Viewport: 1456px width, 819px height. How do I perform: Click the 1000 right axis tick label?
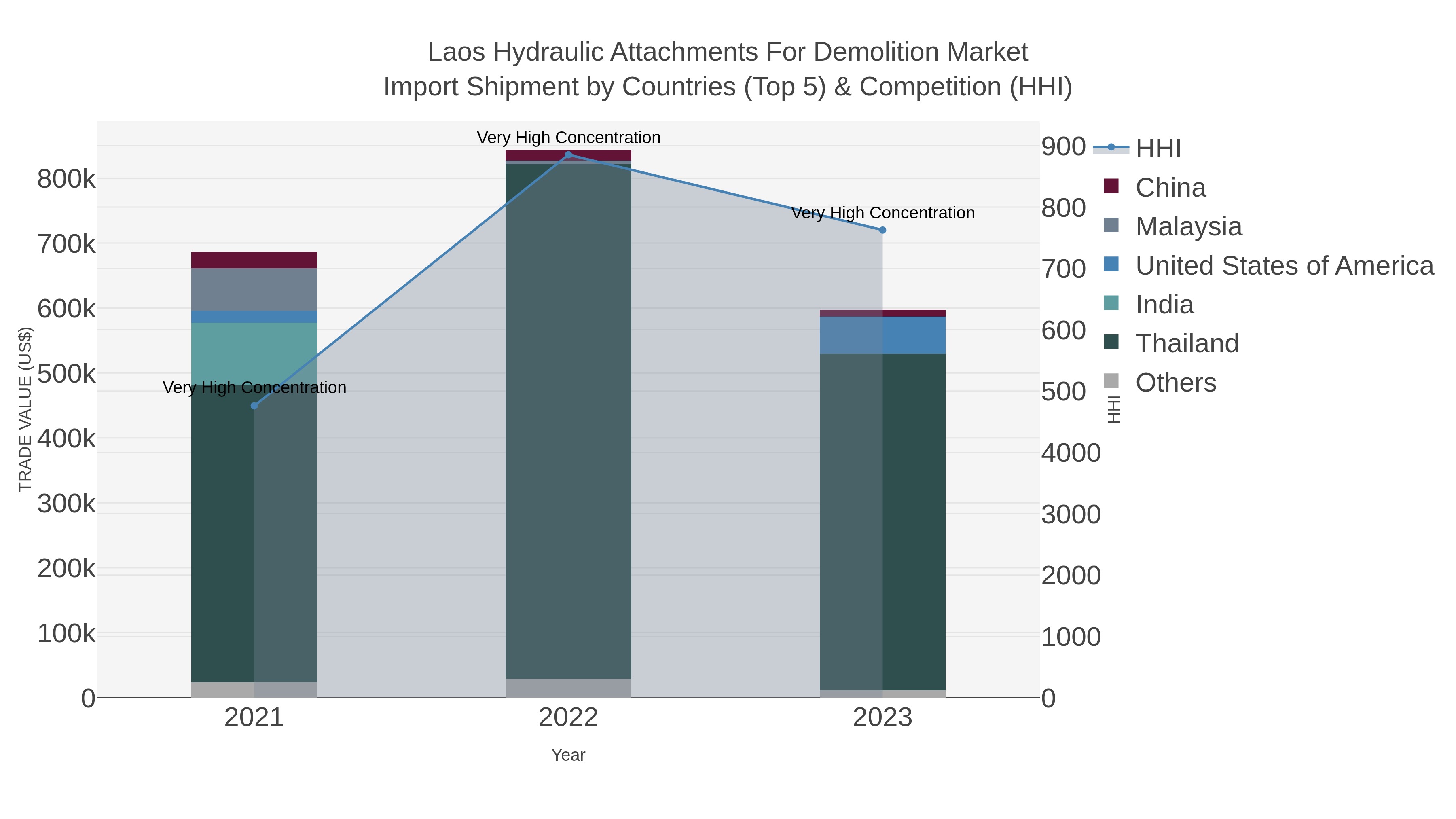(x=1071, y=637)
